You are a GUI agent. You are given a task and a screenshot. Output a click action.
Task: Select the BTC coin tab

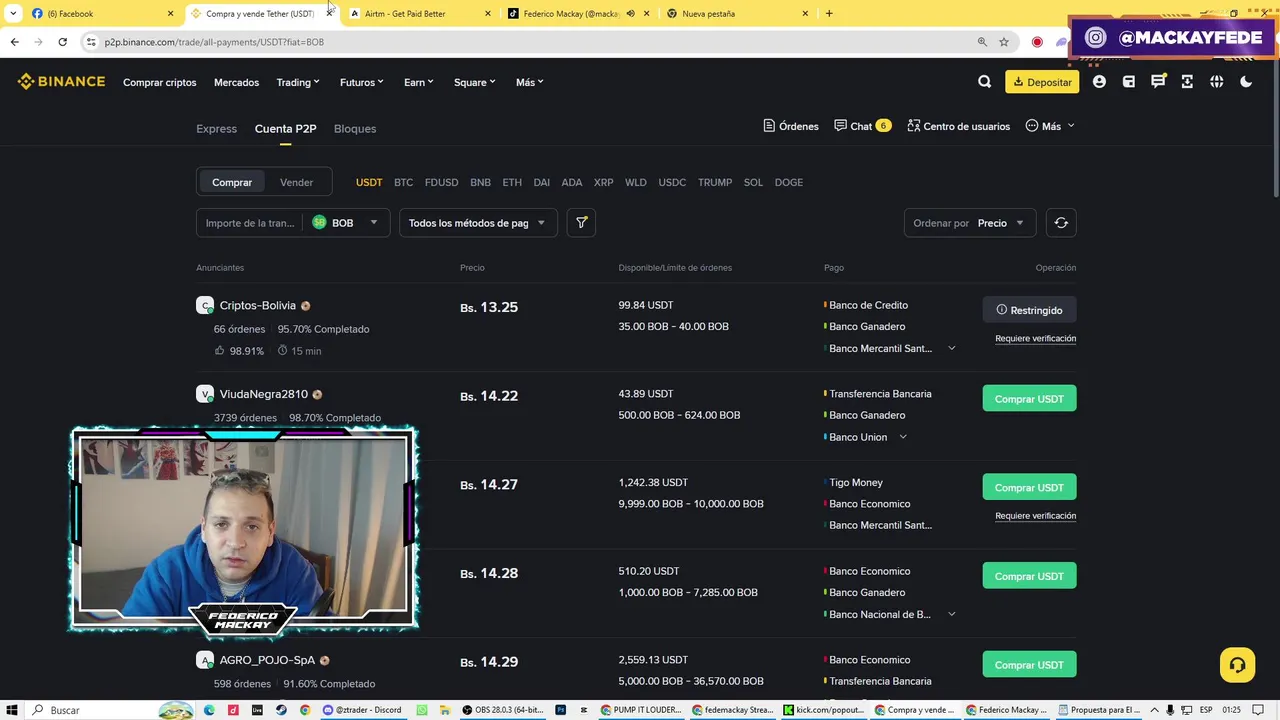pyautogui.click(x=403, y=182)
